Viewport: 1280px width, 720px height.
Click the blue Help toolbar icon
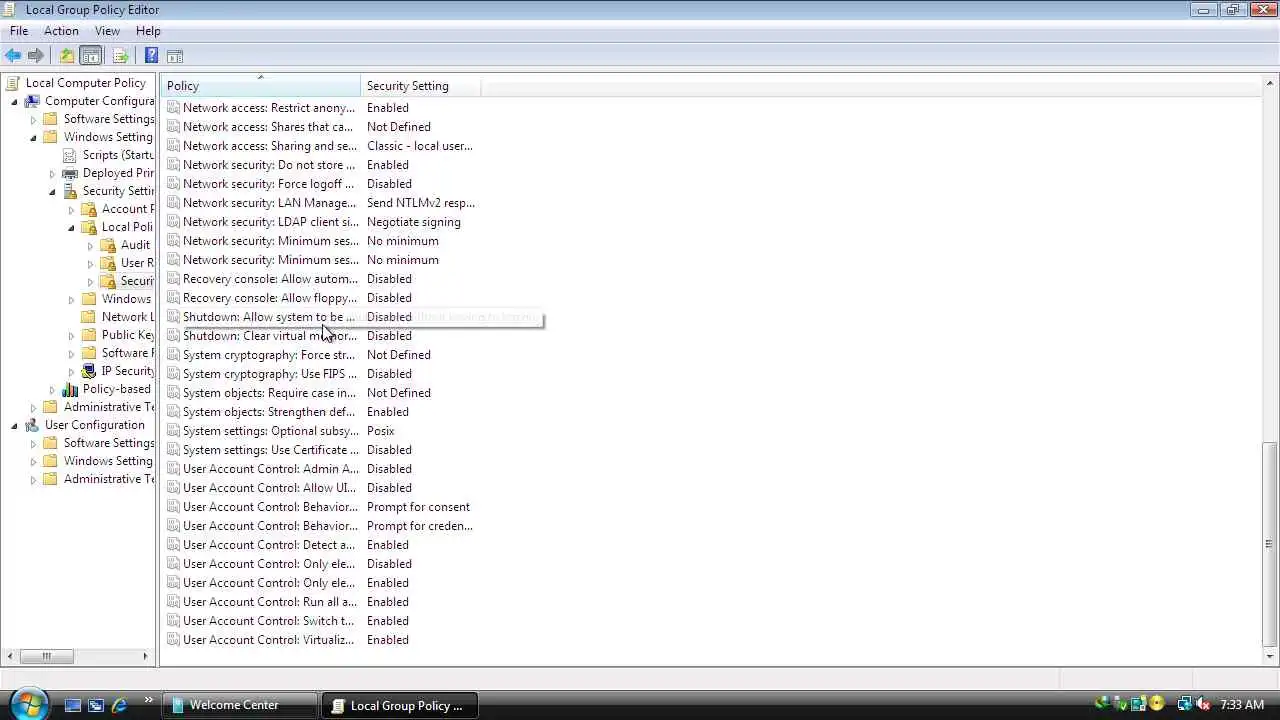point(151,56)
